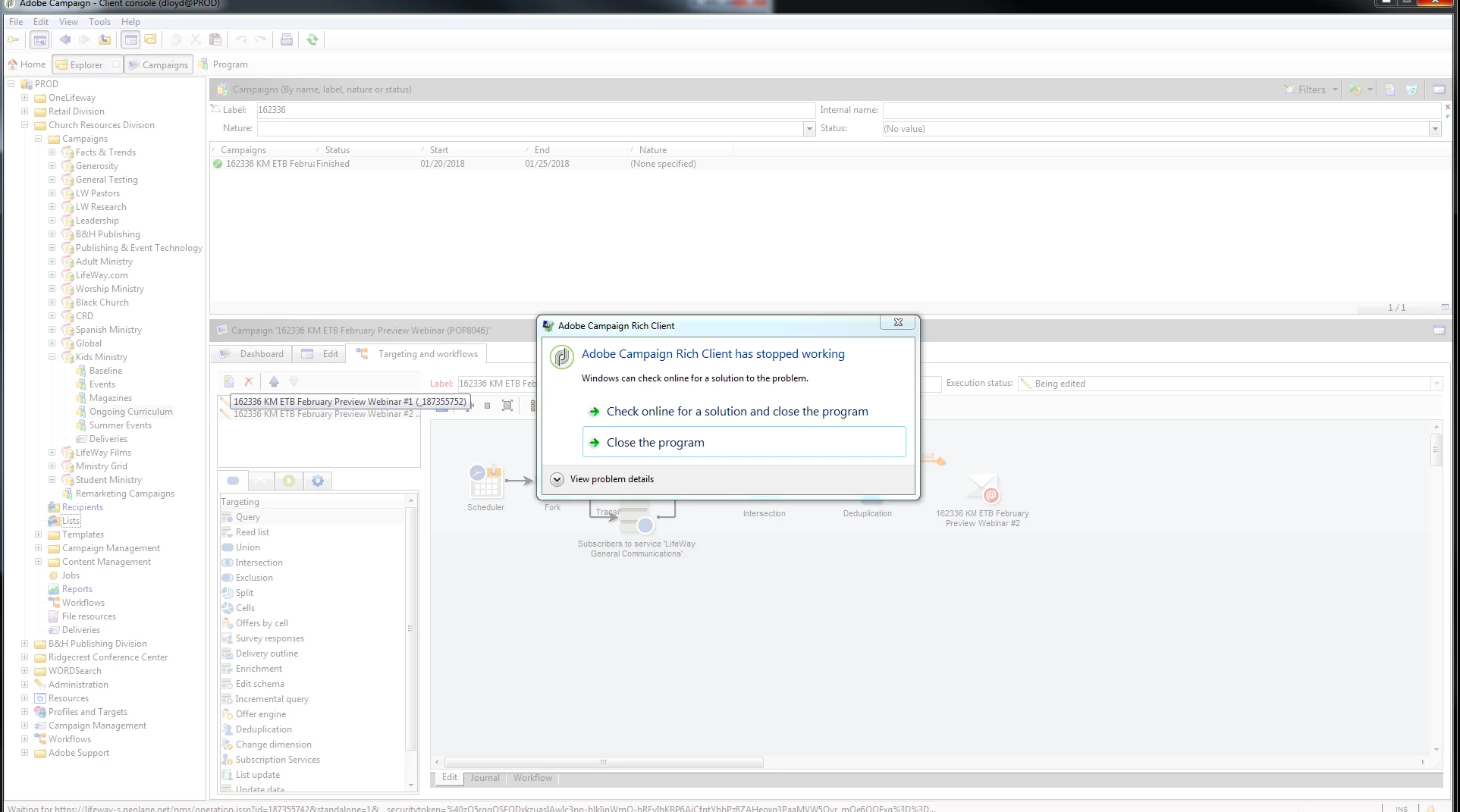The width and height of the screenshot is (1460, 812).
Task: Select the green flow control palette tab
Action: [x=289, y=481]
